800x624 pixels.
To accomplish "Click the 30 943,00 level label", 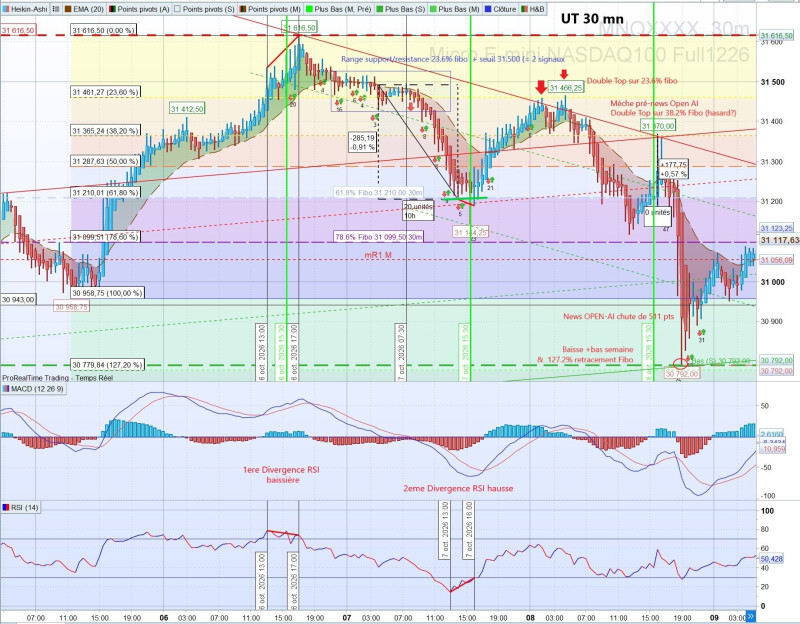I will point(18,299).
